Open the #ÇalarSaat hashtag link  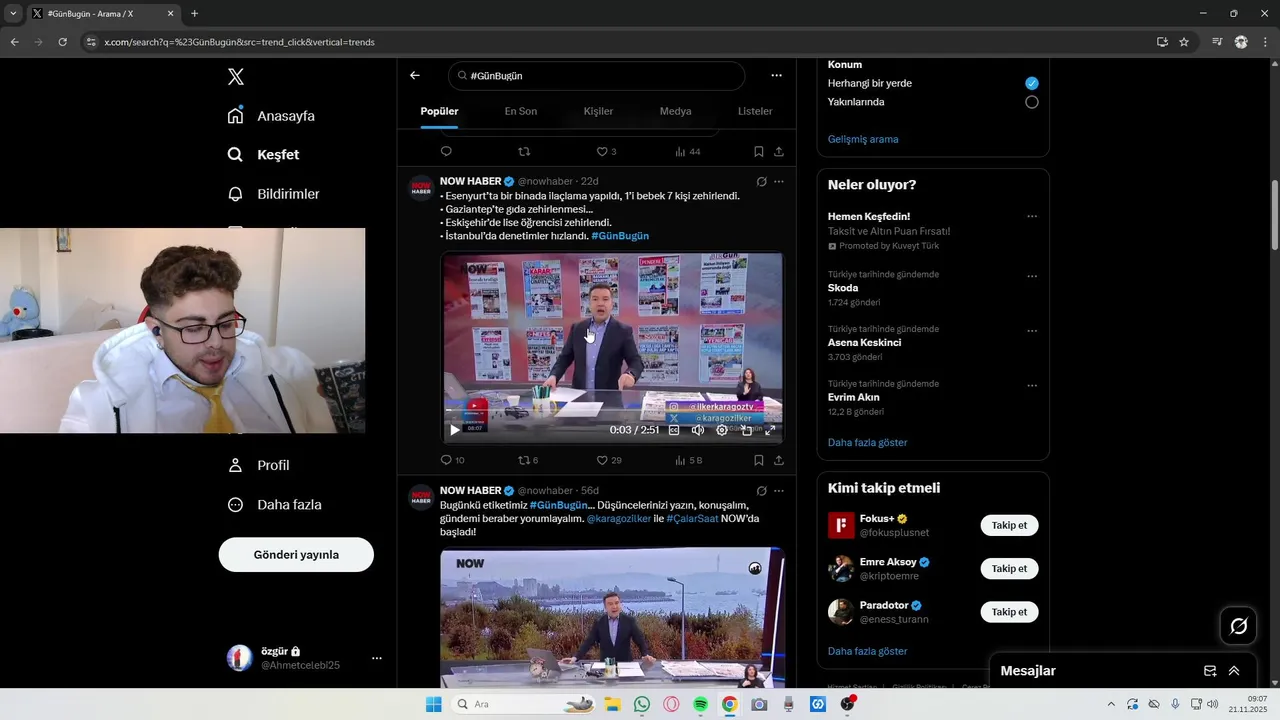(692, 519)
